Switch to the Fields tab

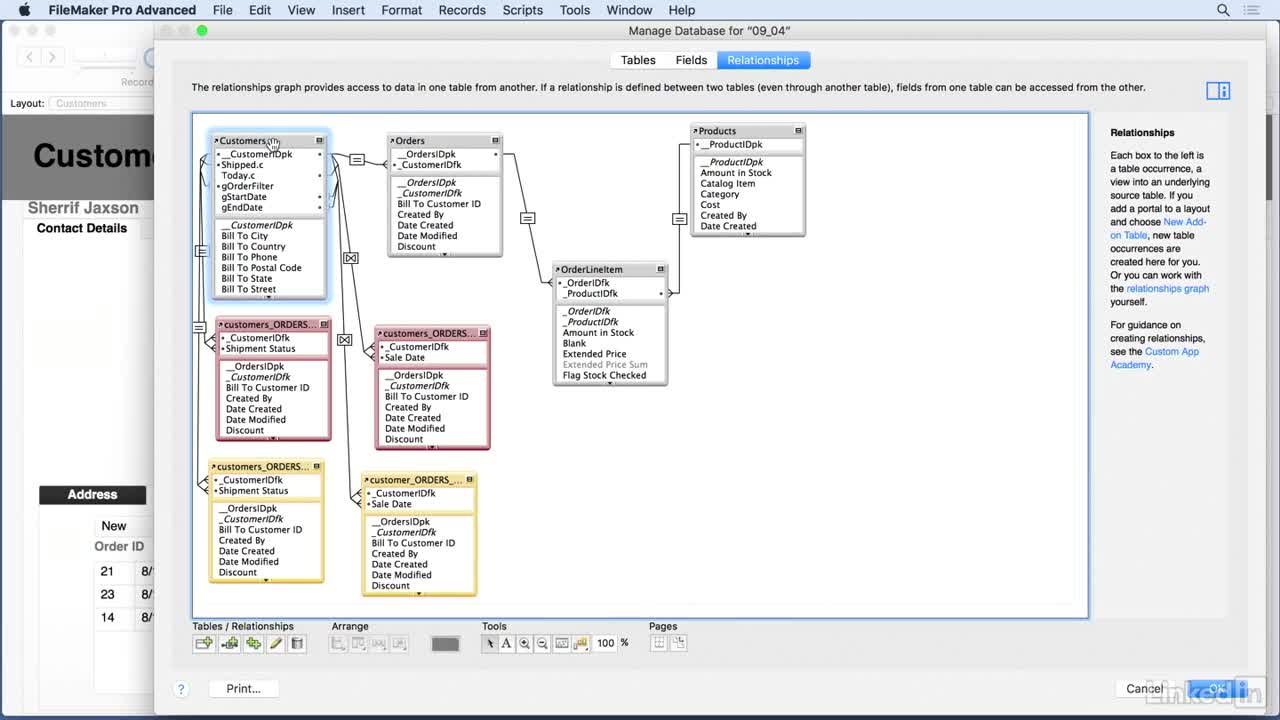pos(691,60)
